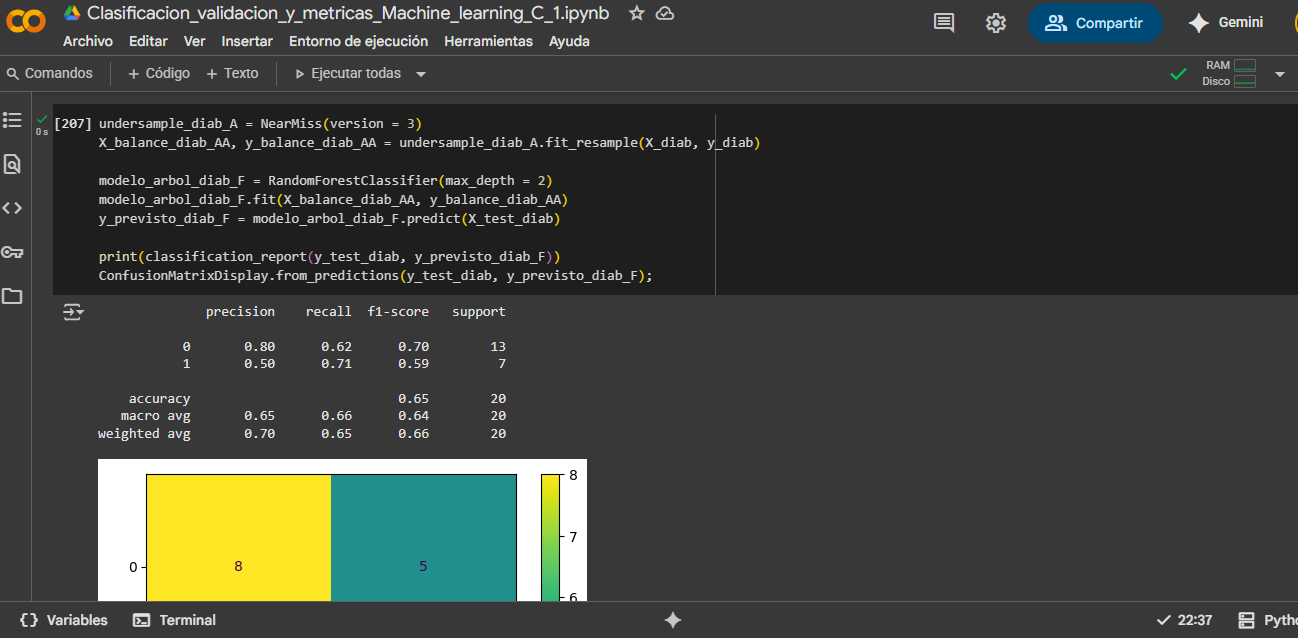Open the comments panel icon
The width and height of the screenshot is (1298, 638).
(944, 23)
